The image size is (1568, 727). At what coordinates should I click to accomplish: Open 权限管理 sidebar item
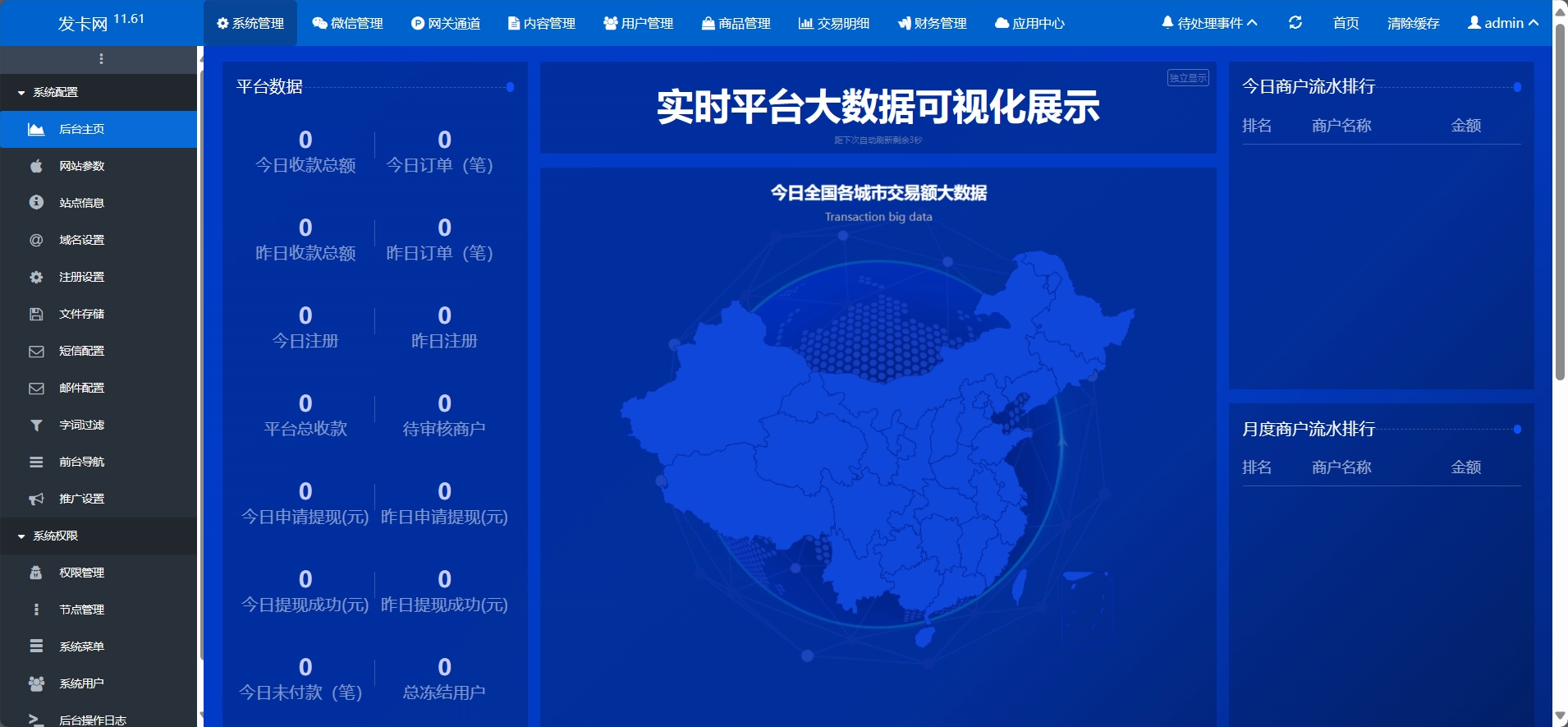click(x=99, y=573)
